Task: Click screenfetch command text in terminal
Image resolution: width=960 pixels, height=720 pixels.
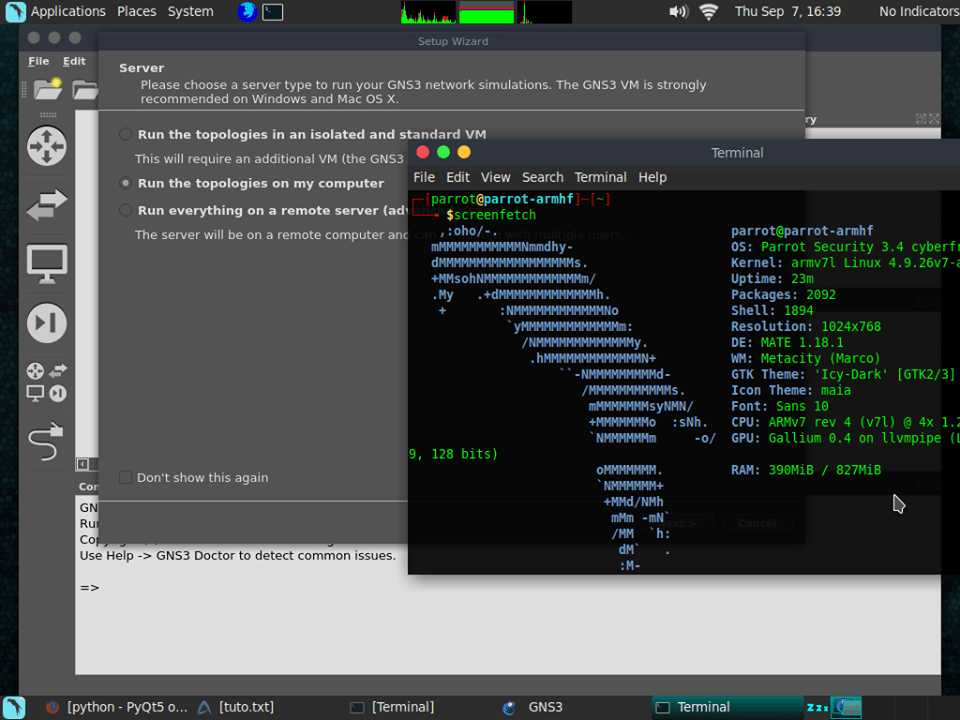Action: [495, 215]
